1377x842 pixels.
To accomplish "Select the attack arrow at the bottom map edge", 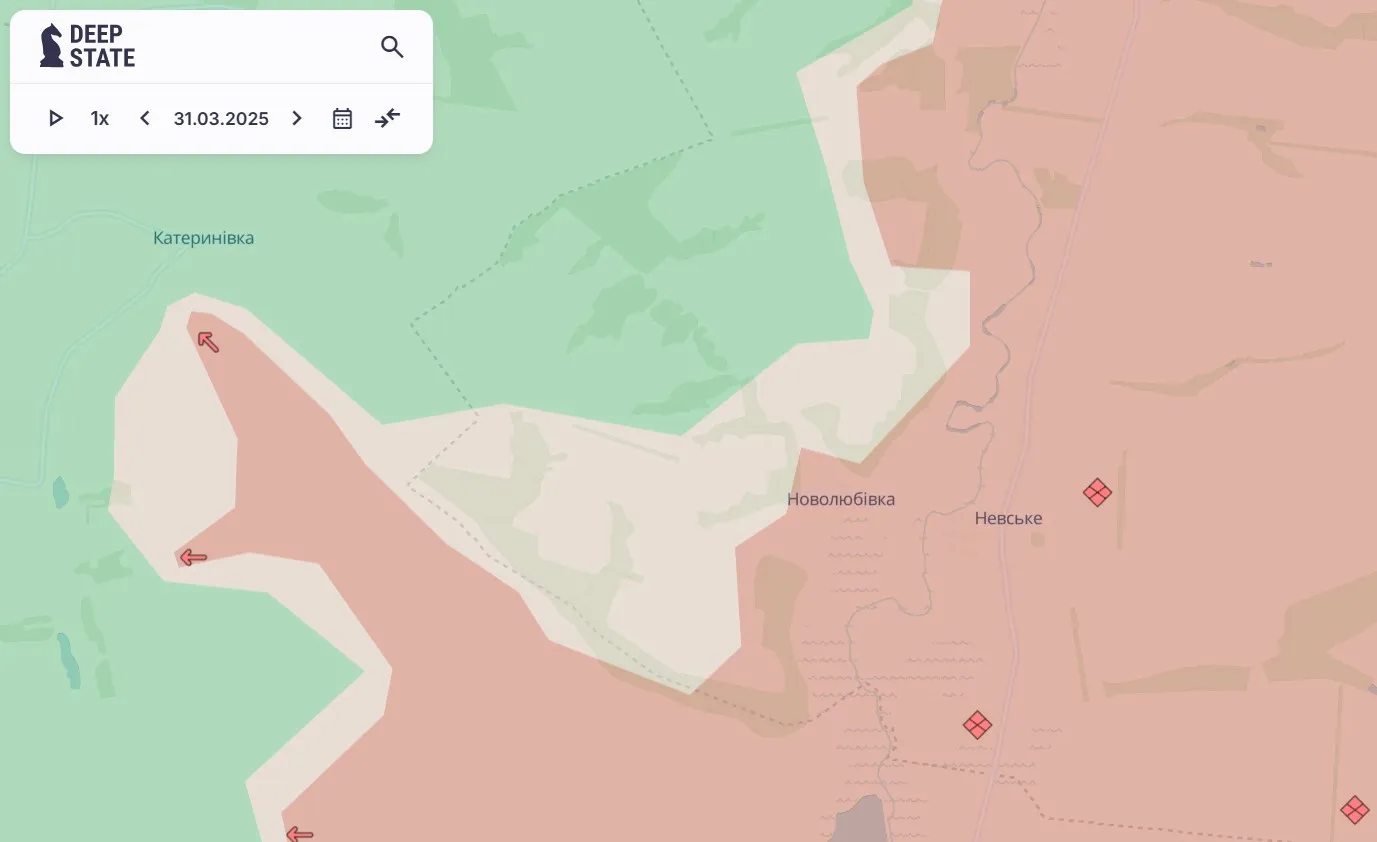I will [299, 833].
